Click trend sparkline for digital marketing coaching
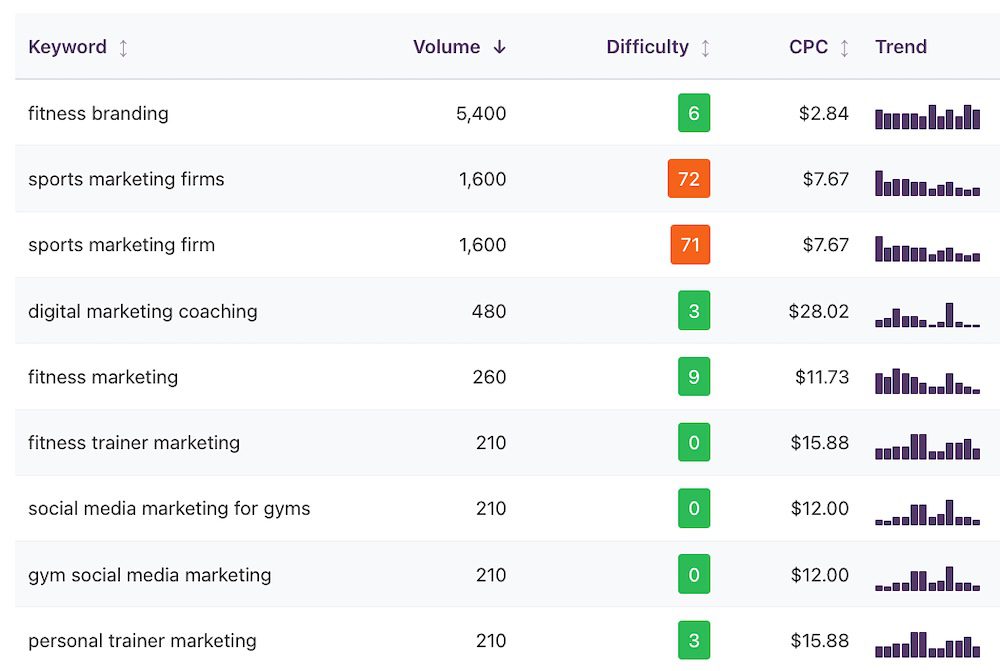The image size is (1000, 671). [927, 315]
